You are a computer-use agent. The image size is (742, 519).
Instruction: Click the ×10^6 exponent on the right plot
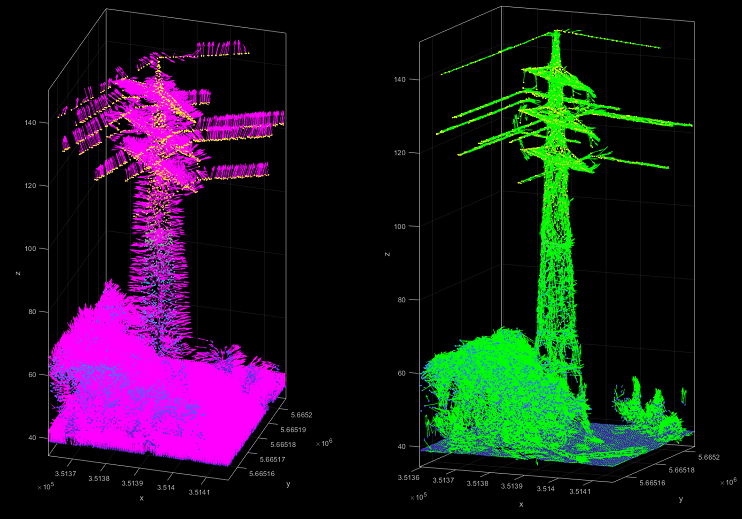point(728,481)
